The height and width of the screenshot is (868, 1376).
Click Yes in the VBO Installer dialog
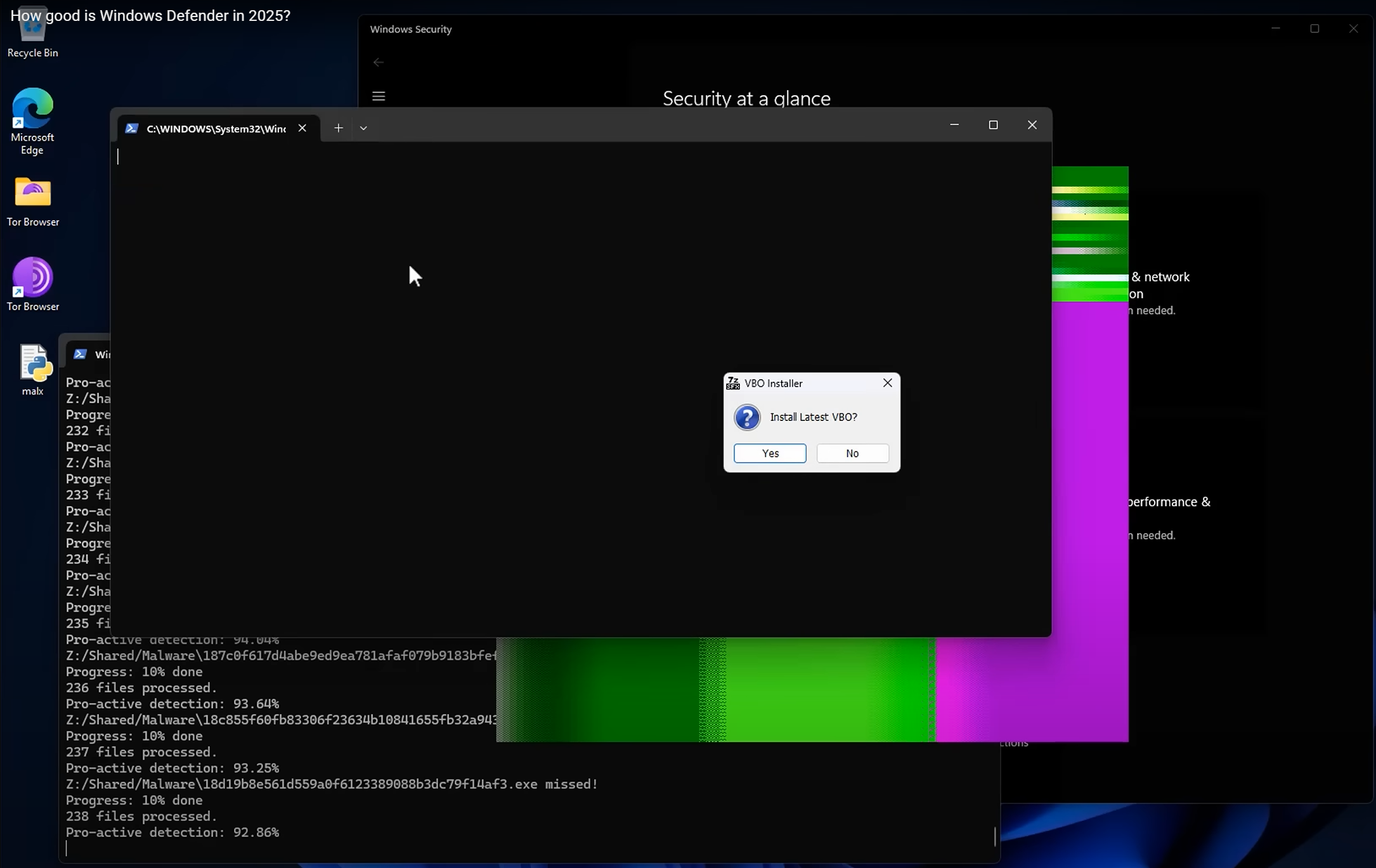coord(770,453)
